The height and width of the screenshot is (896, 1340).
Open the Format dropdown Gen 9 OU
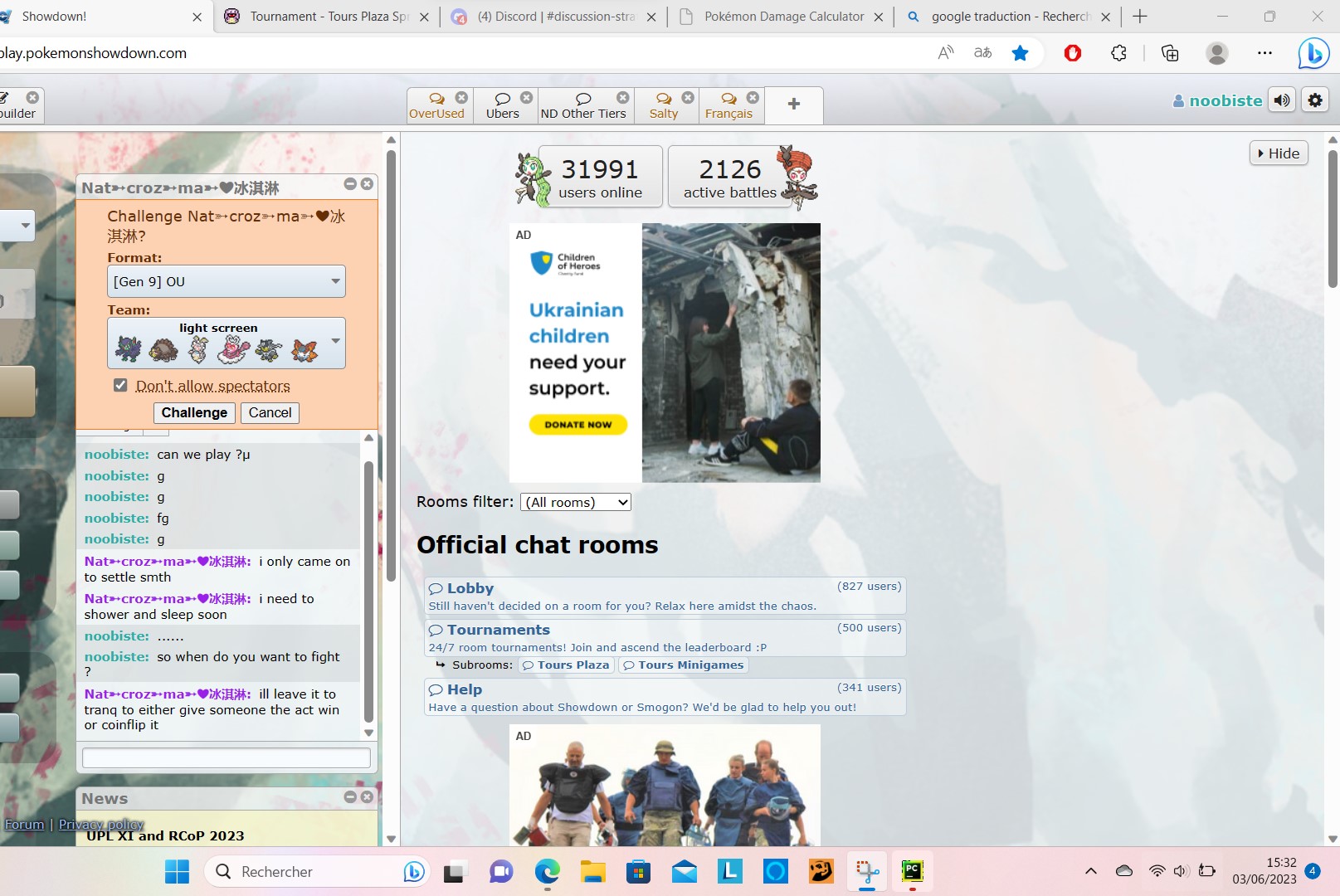pos(227,281)
